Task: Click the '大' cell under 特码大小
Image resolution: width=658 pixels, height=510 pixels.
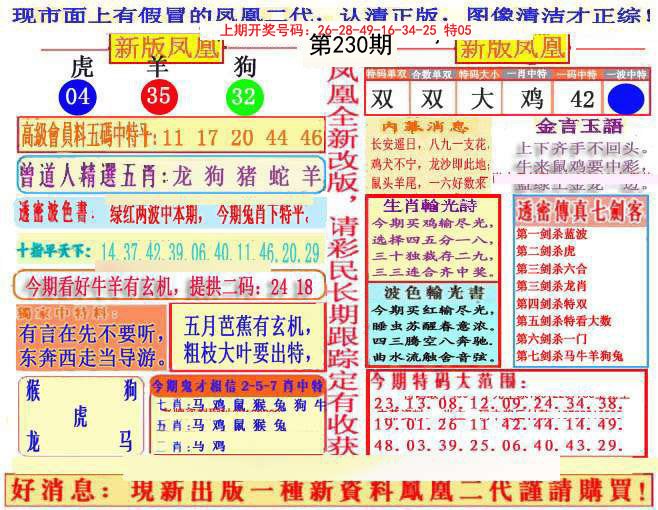Action: [x=481, y=99]
